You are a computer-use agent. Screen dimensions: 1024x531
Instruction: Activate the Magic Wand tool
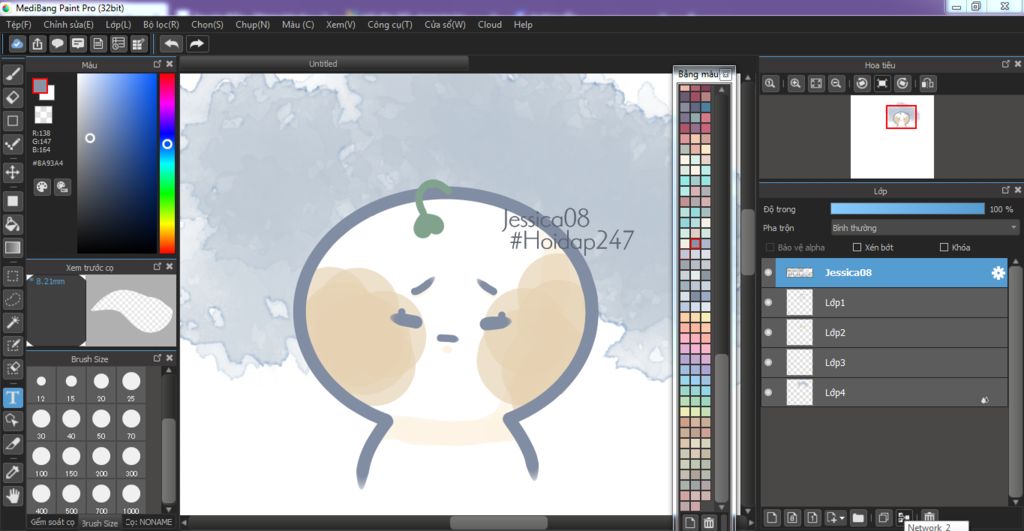(x=12, y=322)
